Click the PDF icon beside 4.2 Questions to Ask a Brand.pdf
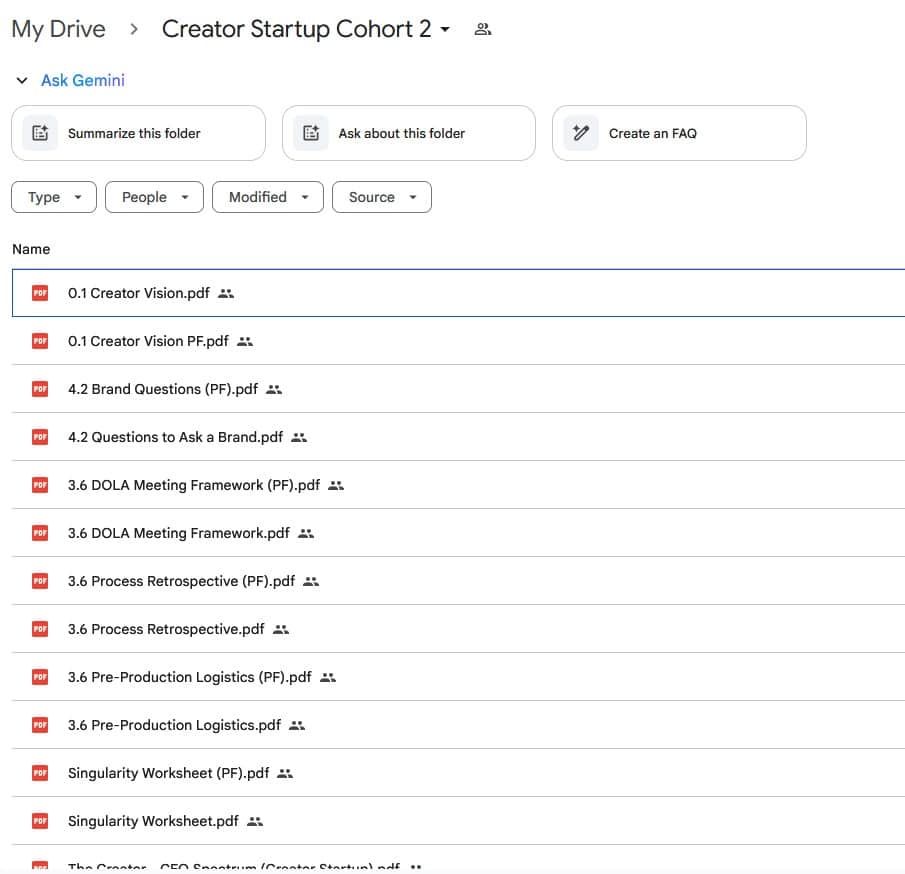Image resolution: width=905 pixels, height=874 pixels. click(39, 437)
